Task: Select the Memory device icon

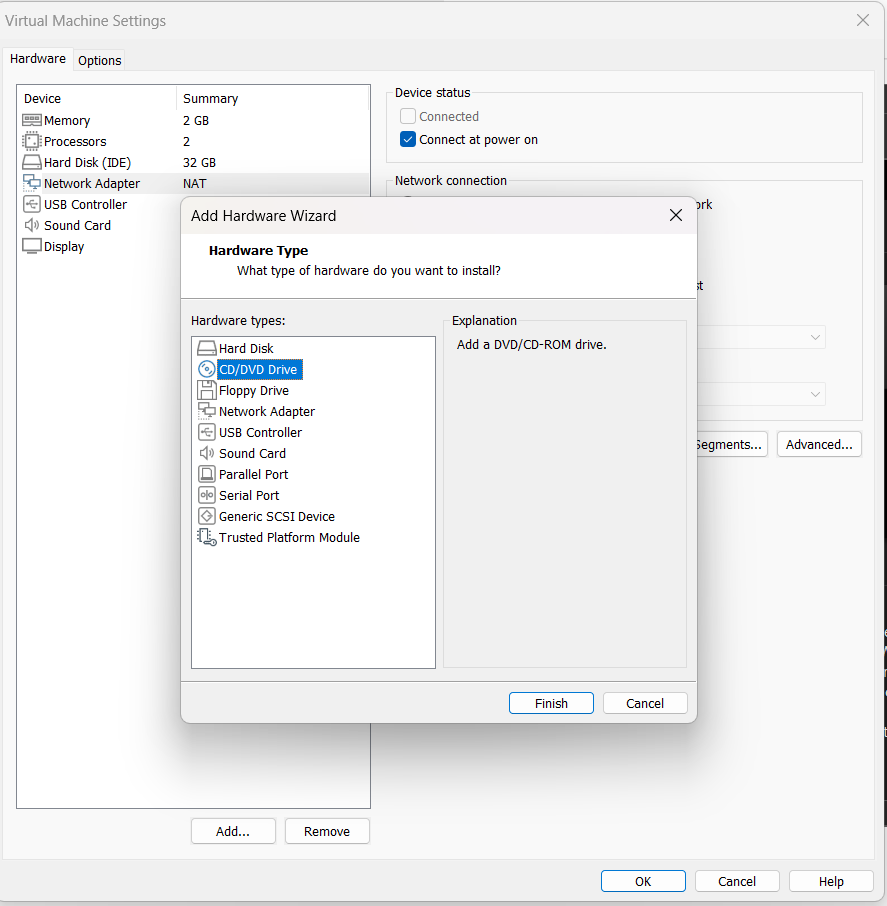Action: [32, 120]
